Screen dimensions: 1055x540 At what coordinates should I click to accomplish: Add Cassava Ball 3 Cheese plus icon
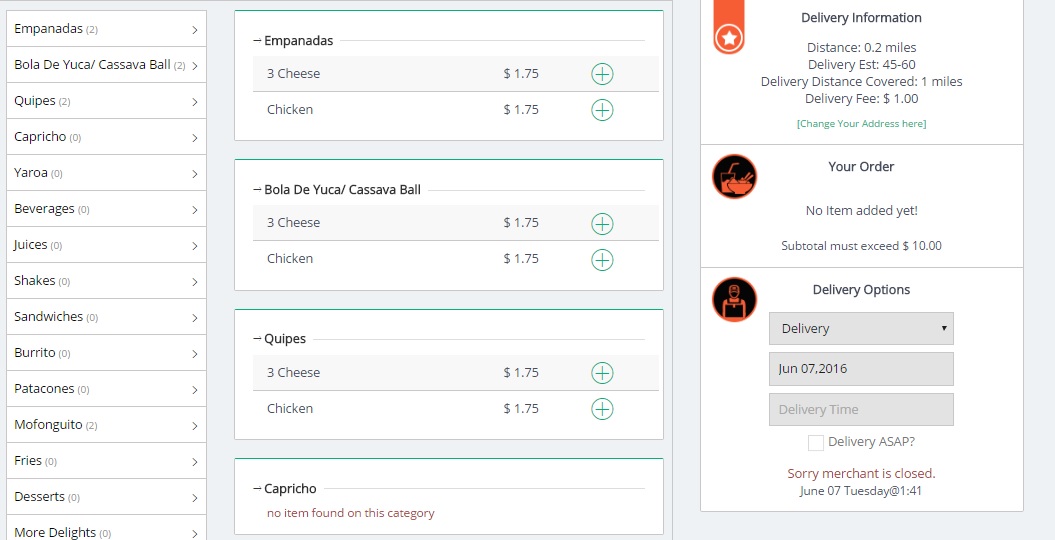point(602,223)
